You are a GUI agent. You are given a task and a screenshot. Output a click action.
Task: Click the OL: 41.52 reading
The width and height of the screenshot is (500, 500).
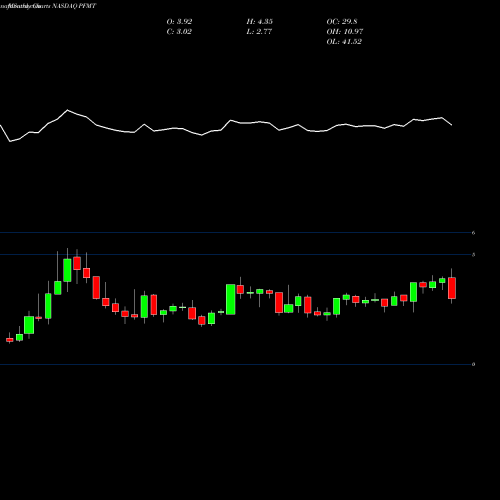[x=344, y=42]
